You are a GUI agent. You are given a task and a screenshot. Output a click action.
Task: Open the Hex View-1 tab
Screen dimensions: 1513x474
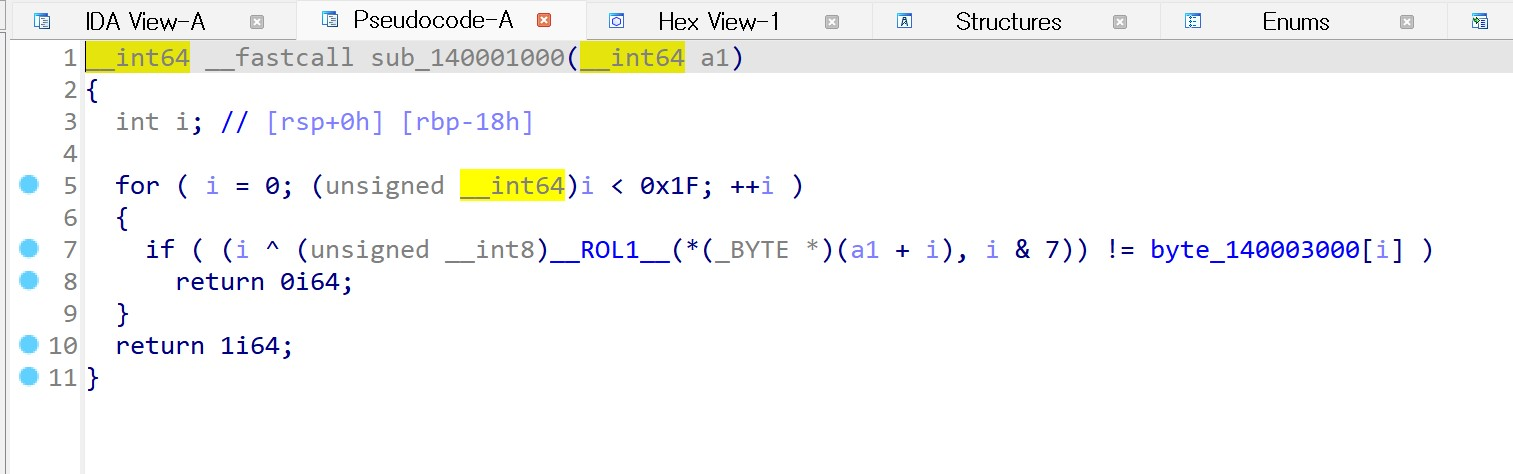click(x=718, y=21)
